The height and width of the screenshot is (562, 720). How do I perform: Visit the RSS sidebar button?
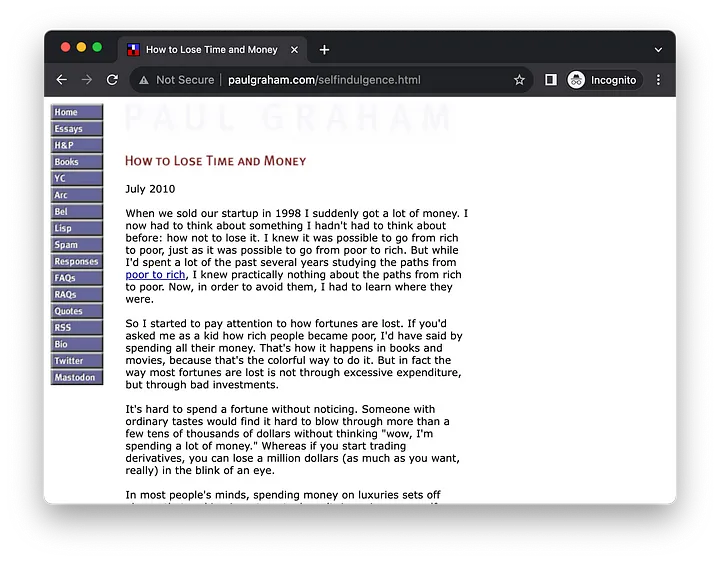(77, 327)
